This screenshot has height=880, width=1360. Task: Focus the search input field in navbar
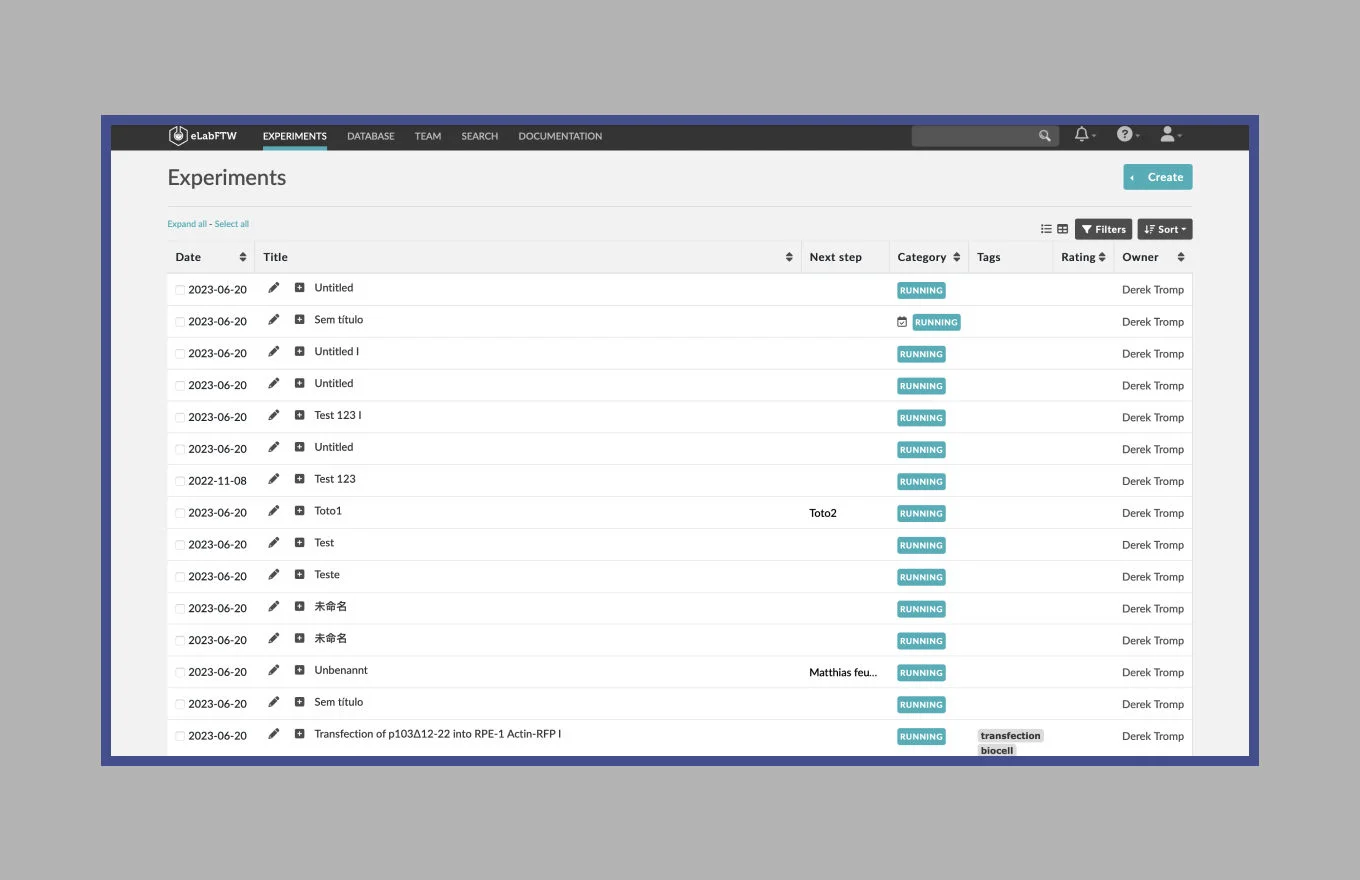click(974, 136)
